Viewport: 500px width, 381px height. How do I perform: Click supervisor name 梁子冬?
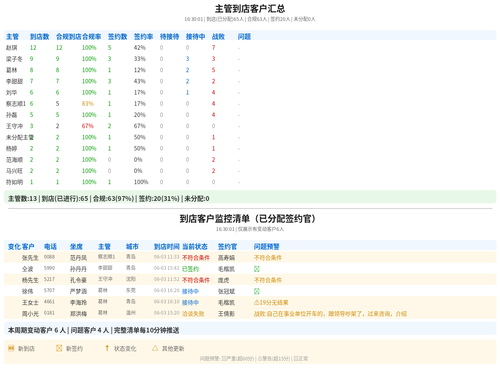click(14, 59)
